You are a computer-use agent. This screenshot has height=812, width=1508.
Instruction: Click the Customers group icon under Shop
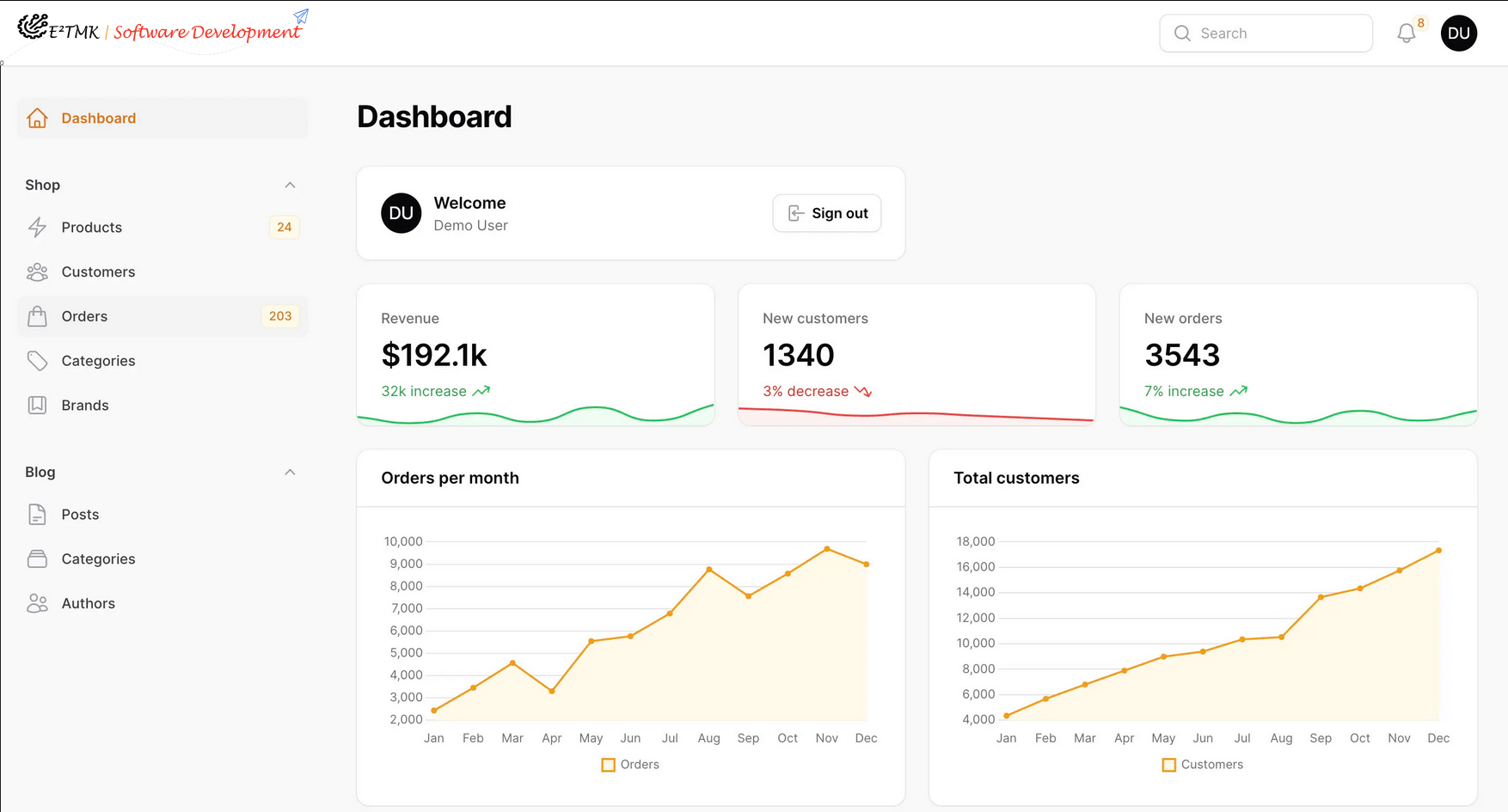pos(37,272)
